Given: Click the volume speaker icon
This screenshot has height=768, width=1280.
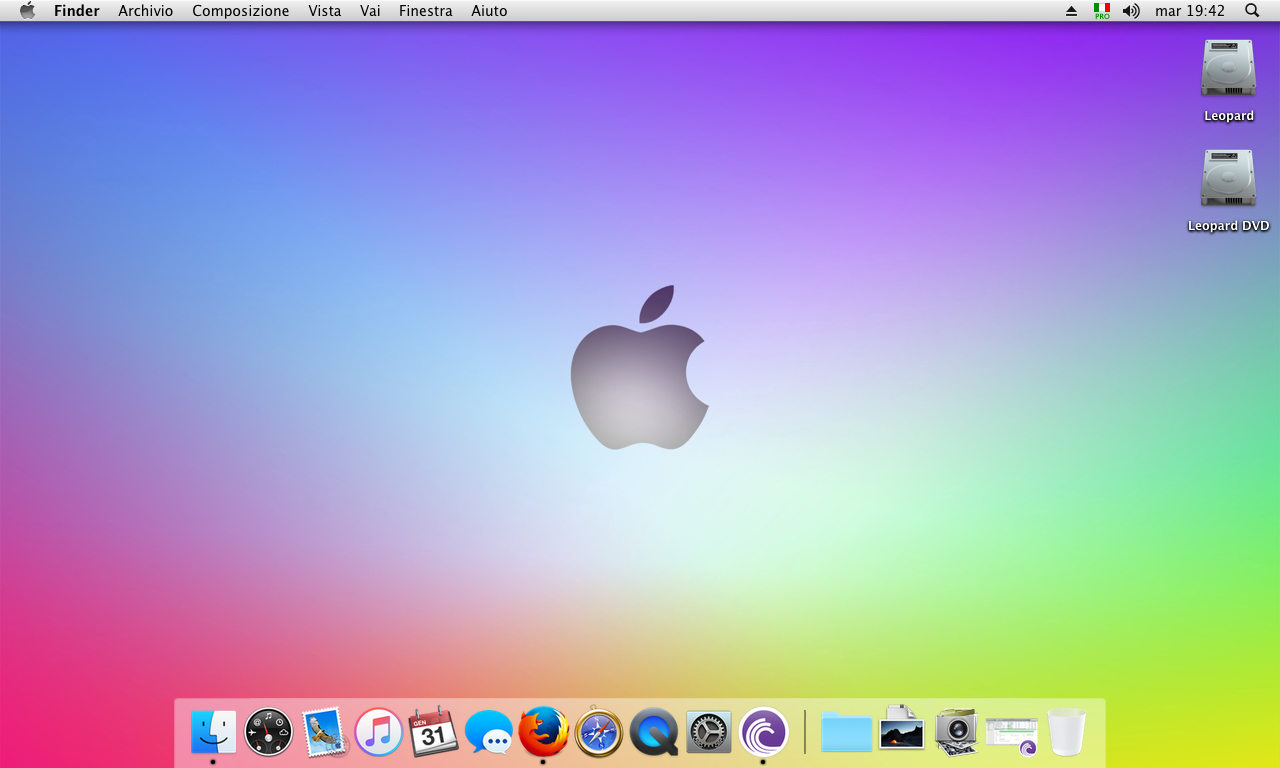Looking at the screenshot, I should click(1131, 11).
